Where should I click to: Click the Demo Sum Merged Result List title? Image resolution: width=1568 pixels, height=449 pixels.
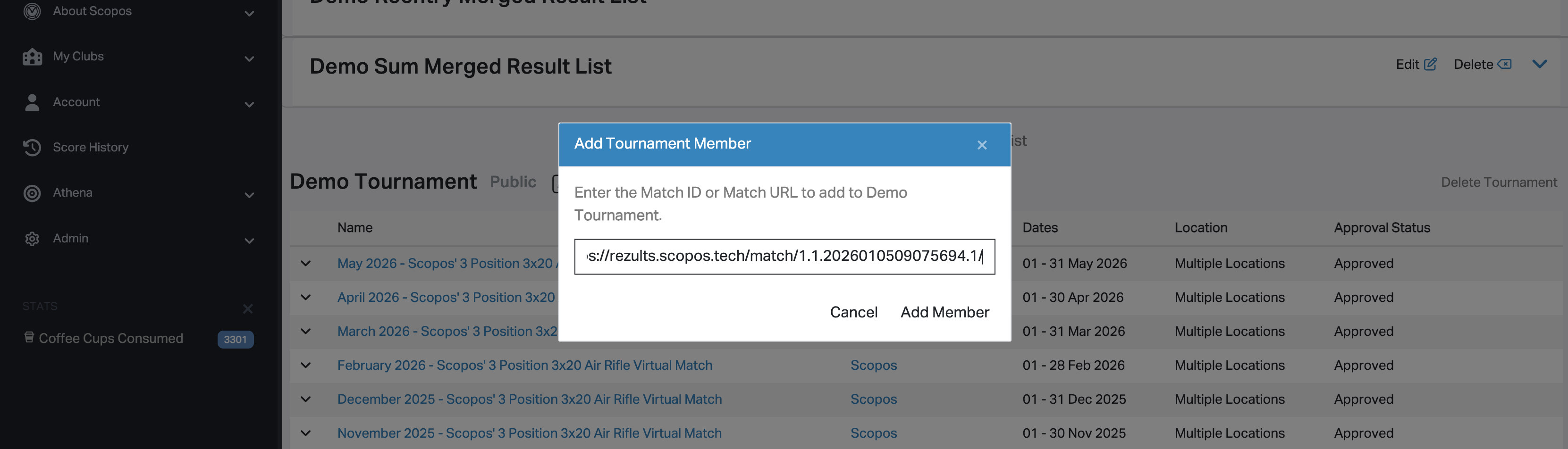(x=460, y=67)
